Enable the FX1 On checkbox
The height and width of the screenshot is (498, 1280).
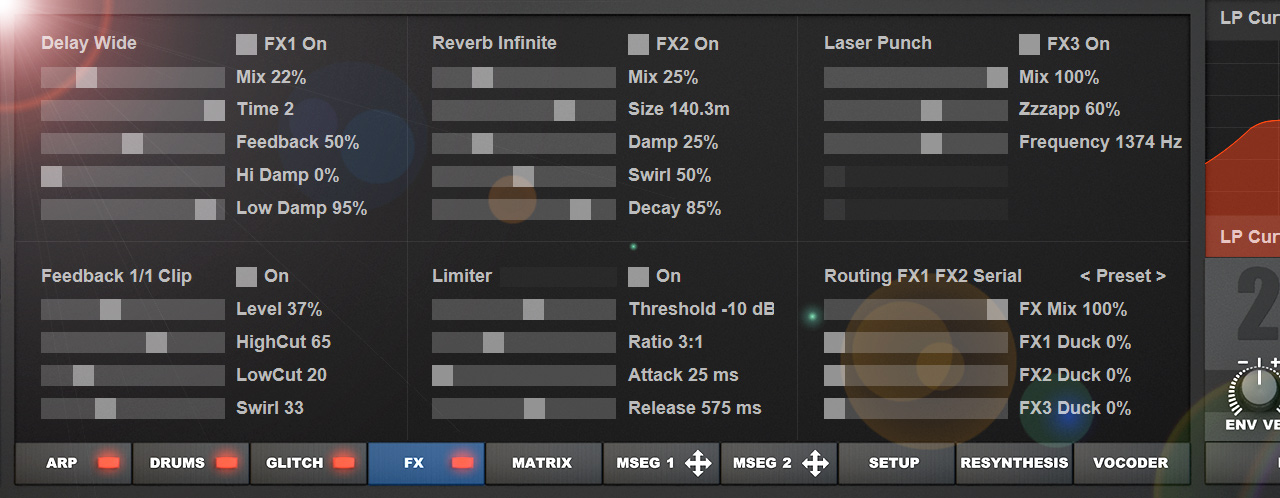(x=246, y=44)
